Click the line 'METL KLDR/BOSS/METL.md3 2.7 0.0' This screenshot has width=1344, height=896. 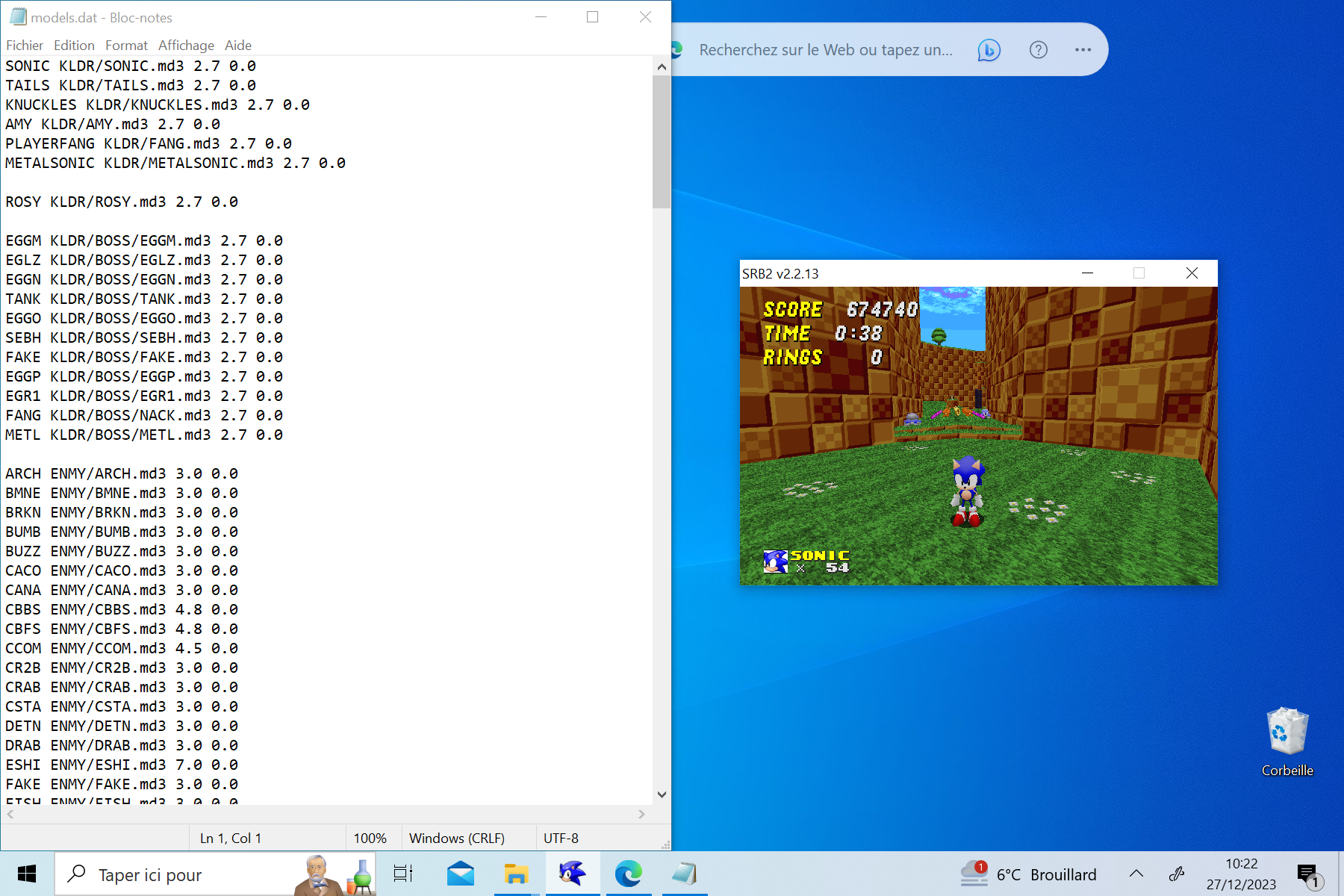pyautogui.click(x=144, y=435)
